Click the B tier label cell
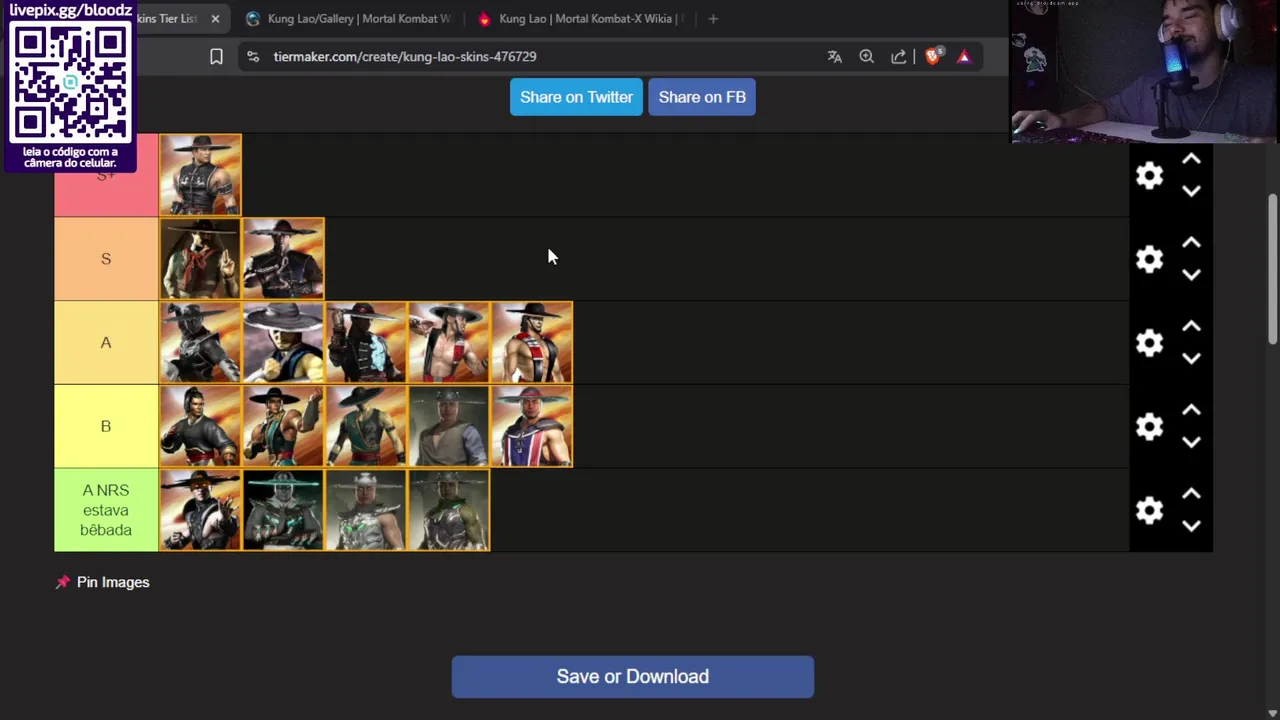 coord(106,427)
